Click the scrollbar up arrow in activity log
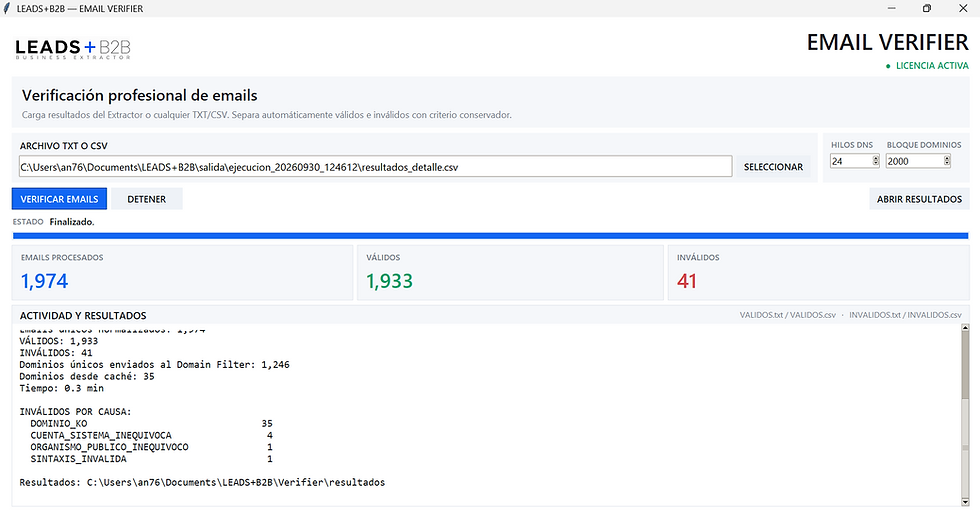The width and height of the screenshot is (980, 514). point(964,328)
